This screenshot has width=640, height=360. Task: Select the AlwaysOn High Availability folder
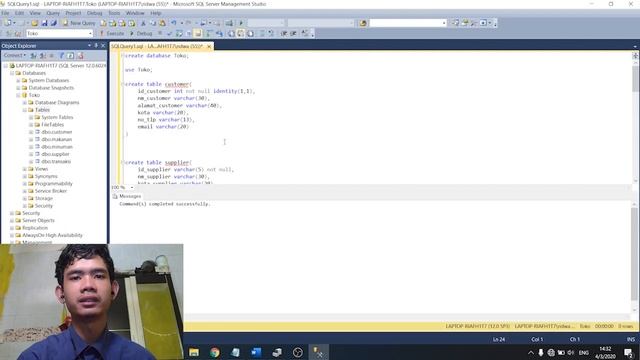[52, 235]
